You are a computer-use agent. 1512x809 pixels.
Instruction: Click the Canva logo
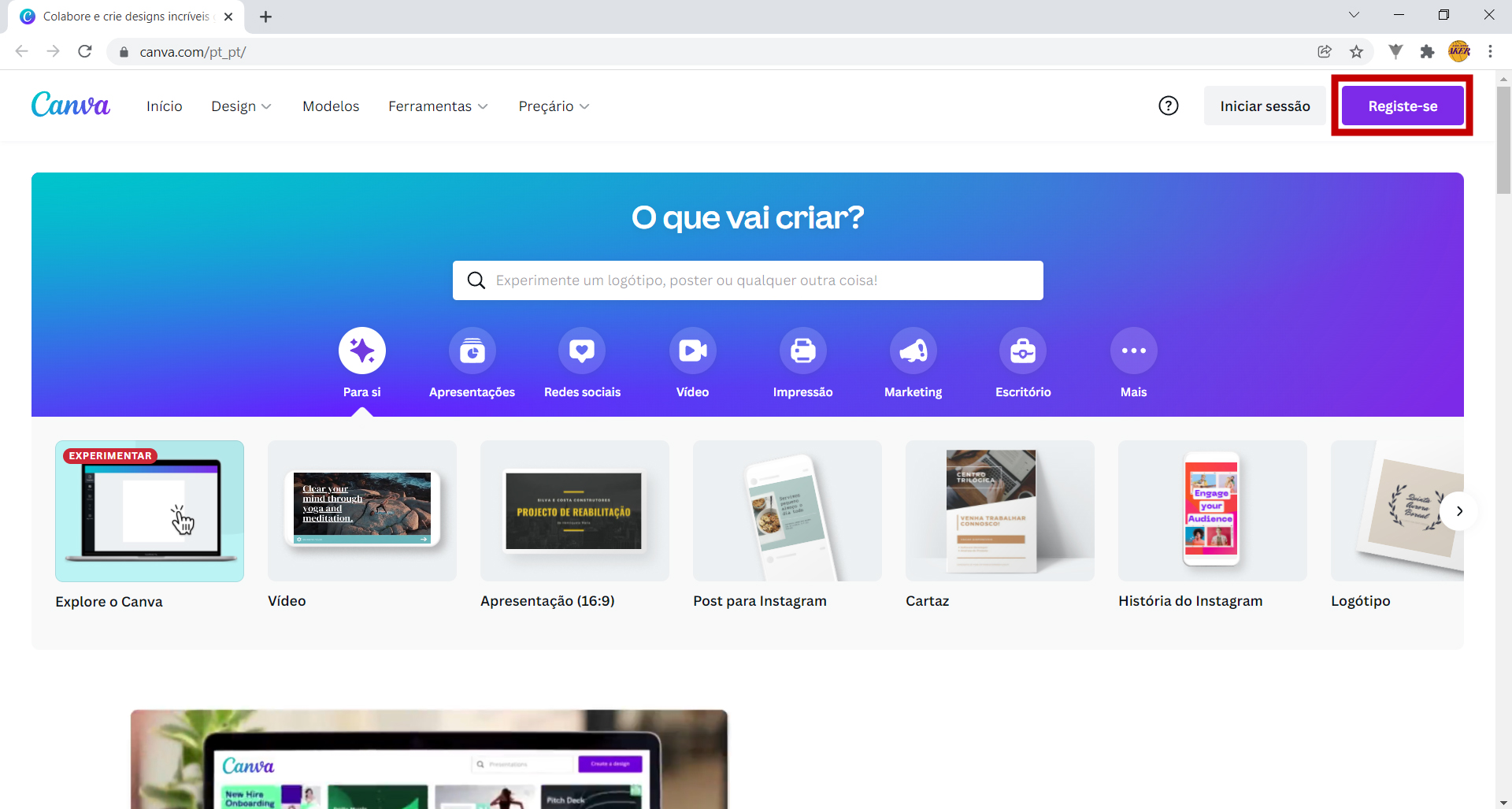tap(71, 105)
